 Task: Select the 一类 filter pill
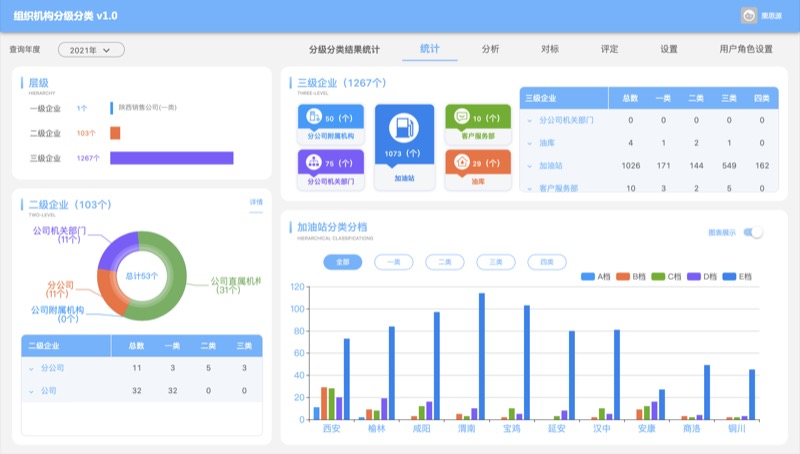[x=393, y=262]
